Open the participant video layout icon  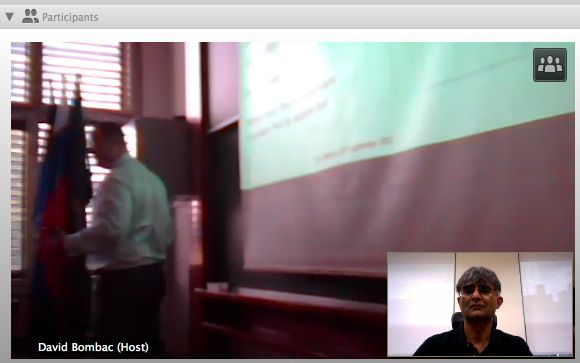(550, 65)
